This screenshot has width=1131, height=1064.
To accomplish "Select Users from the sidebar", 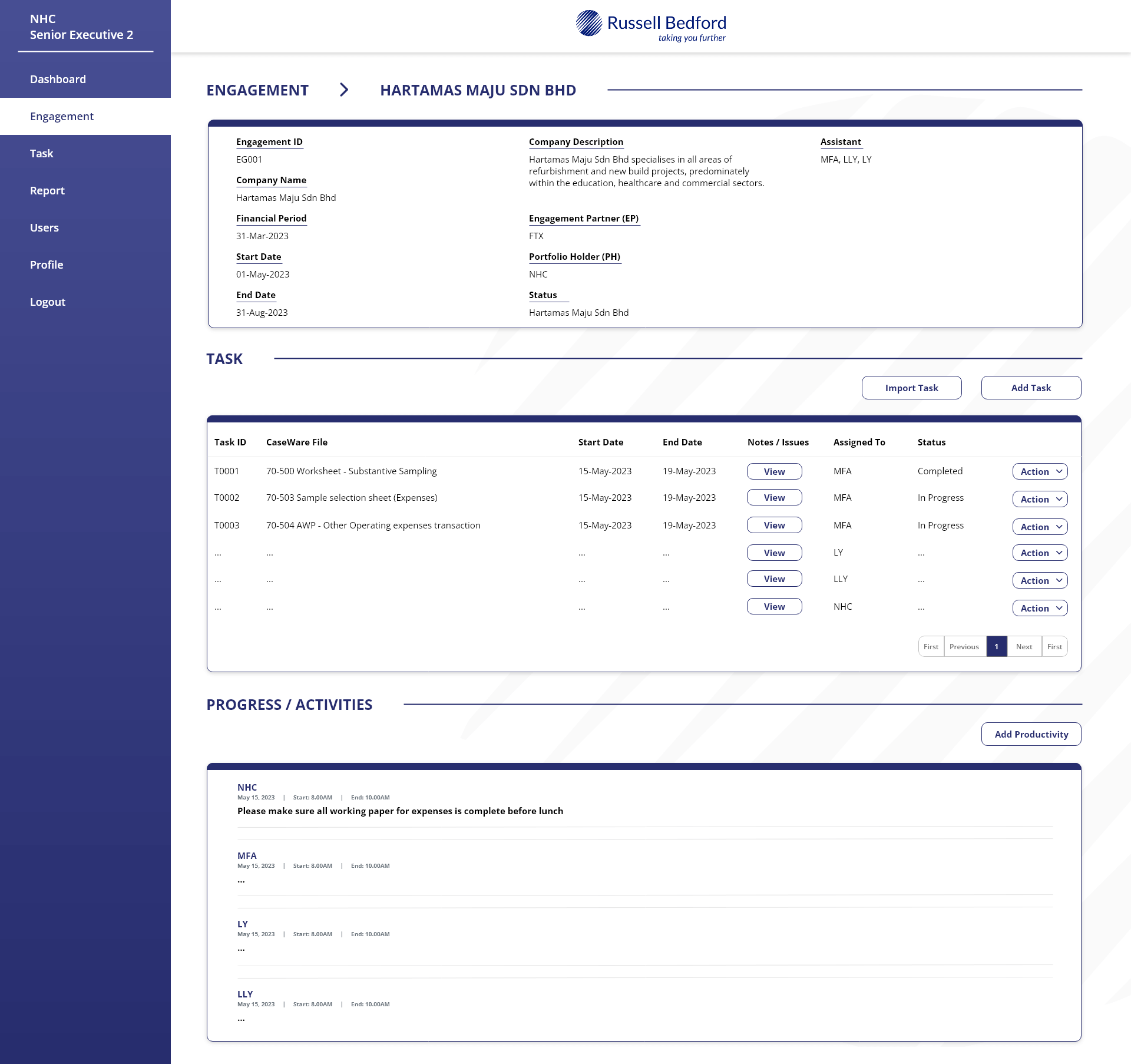I will point(44,227).
